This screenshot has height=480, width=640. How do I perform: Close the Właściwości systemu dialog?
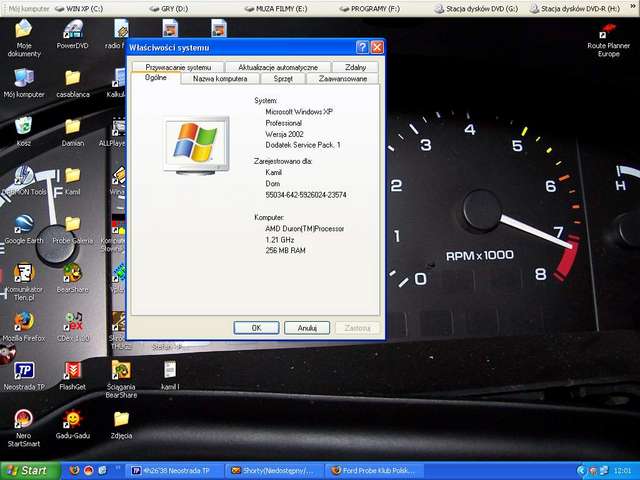point(377,48)
